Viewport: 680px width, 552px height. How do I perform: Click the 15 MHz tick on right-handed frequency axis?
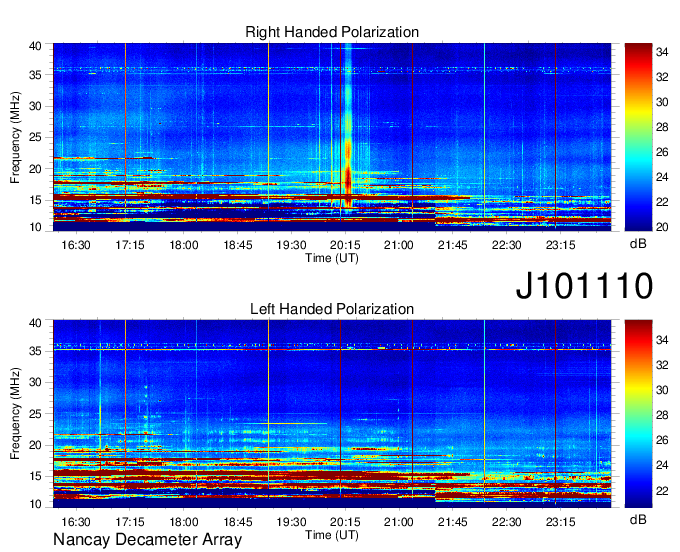[x=35, y=200]
